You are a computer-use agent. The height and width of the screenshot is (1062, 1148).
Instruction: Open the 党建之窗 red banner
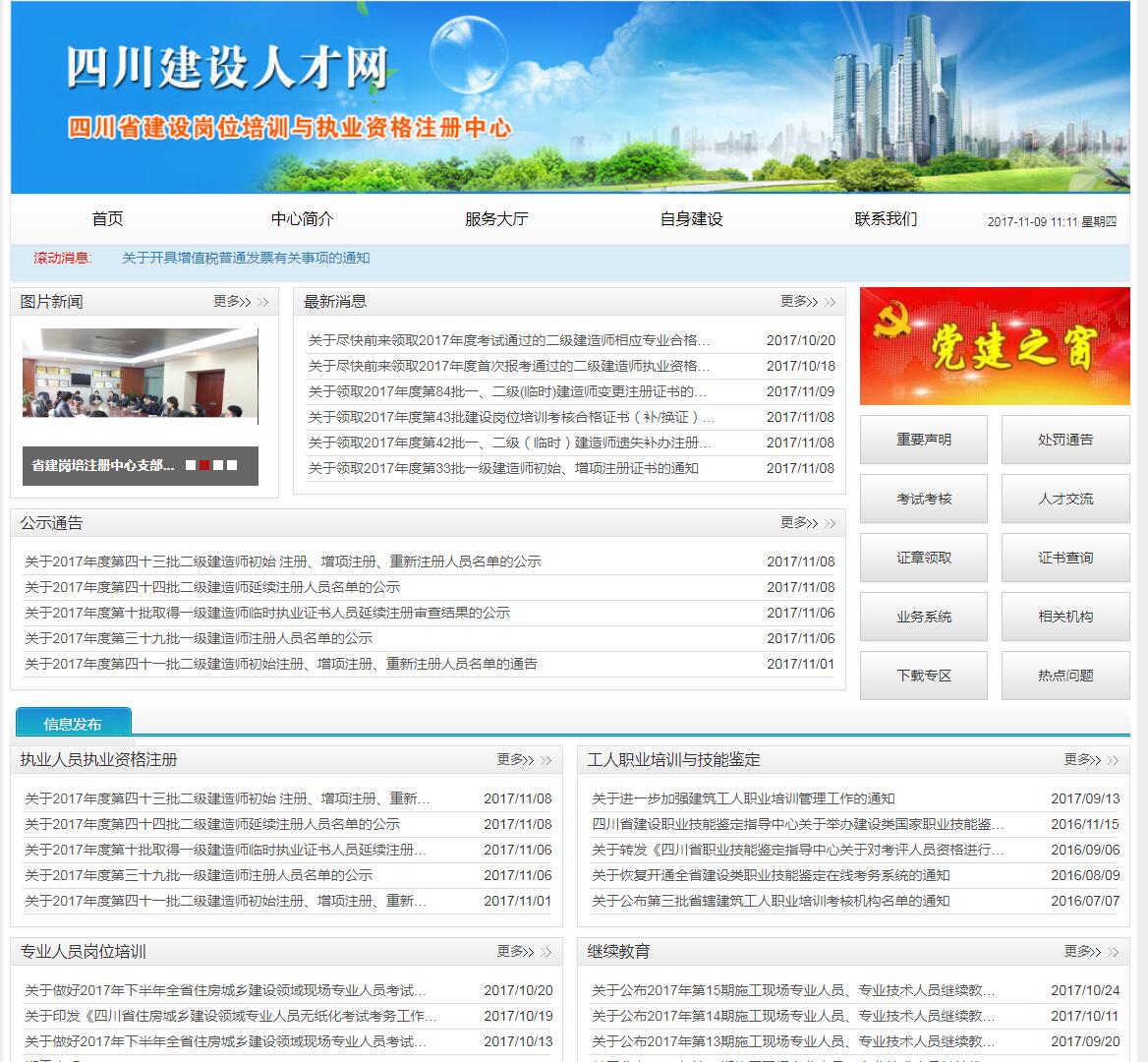994,346
